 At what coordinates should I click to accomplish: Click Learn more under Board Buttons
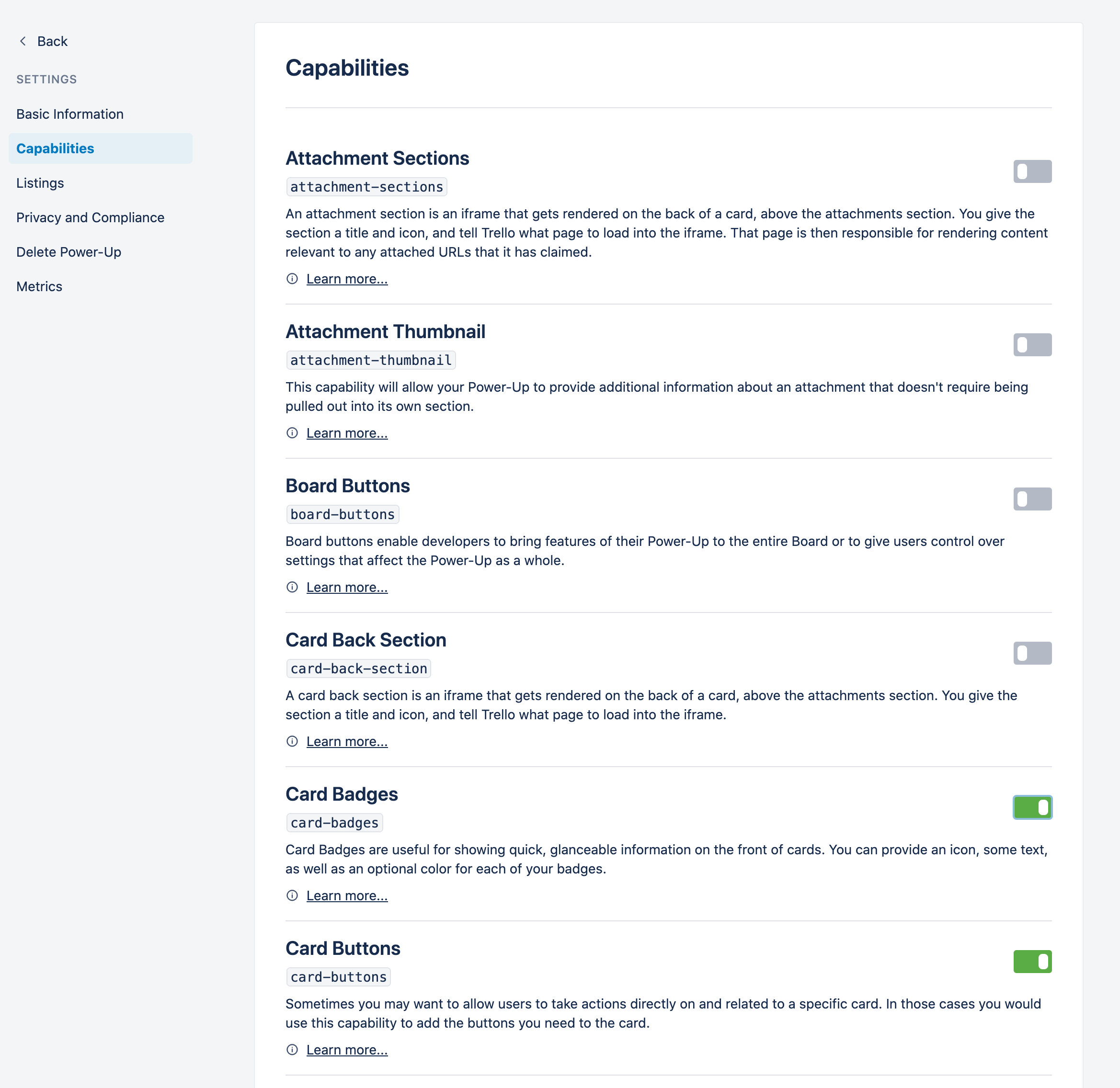tap(347, 588)
